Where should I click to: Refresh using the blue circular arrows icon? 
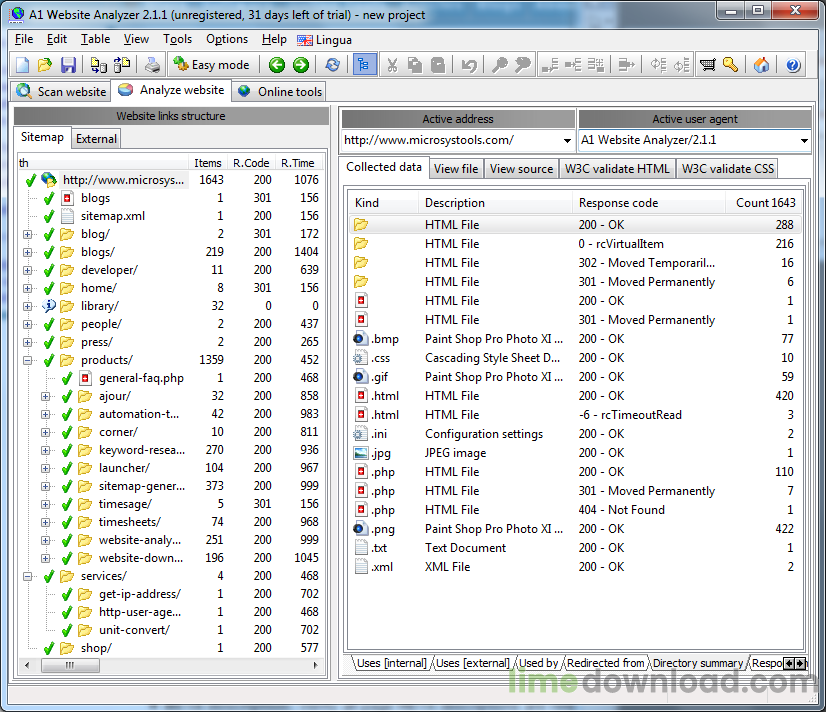[332, 65]
